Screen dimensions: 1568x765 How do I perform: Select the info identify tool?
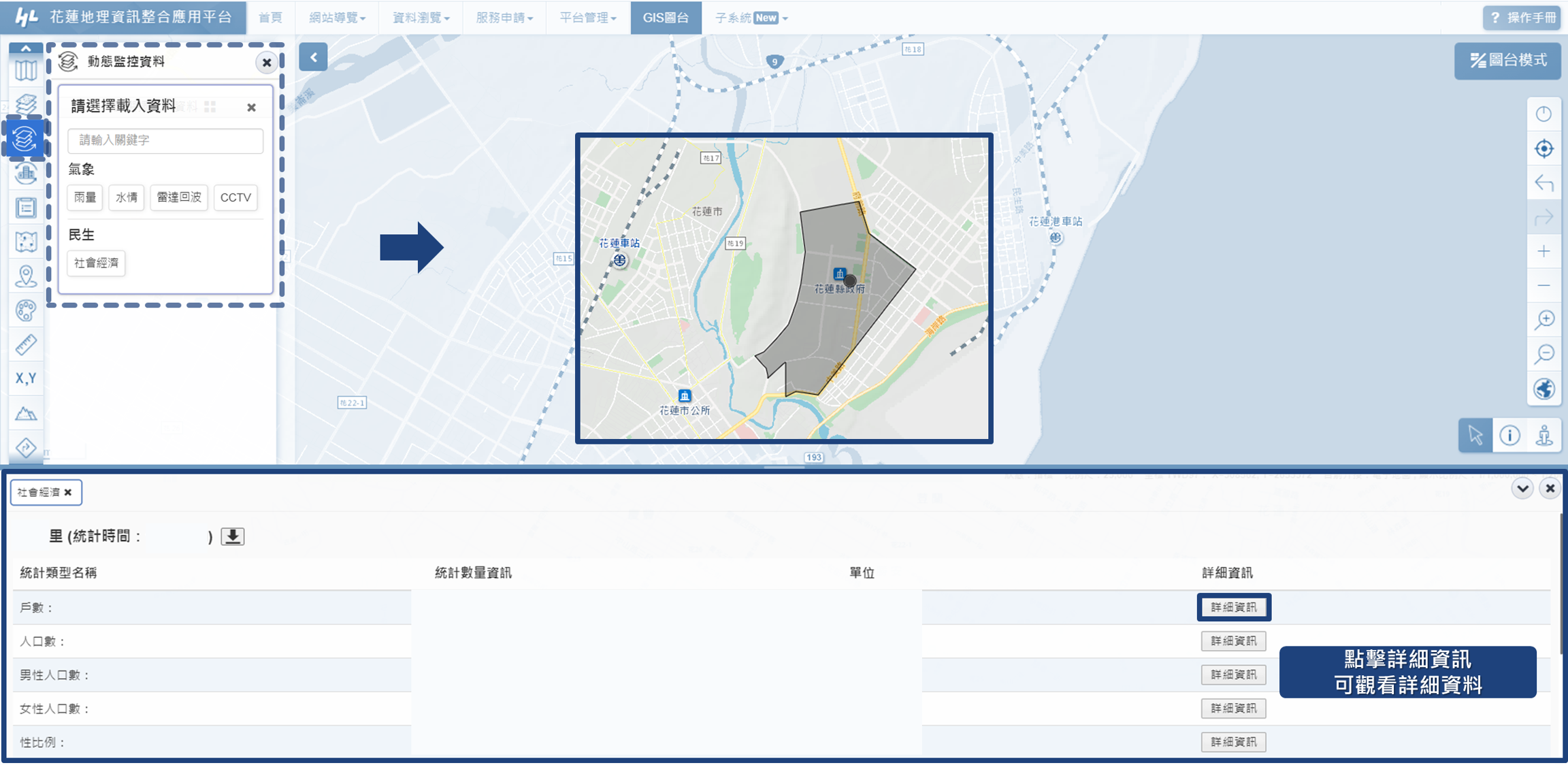[1509, 436]
